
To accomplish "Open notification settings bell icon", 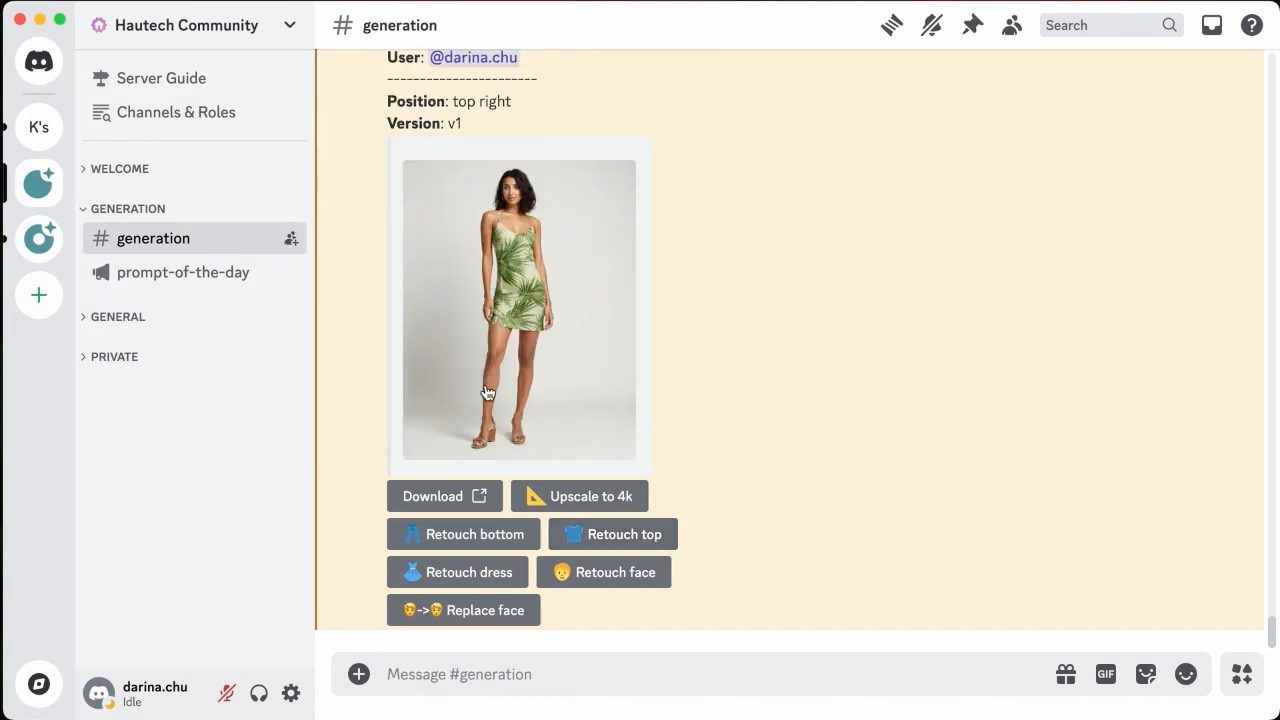I will [932, 25].
